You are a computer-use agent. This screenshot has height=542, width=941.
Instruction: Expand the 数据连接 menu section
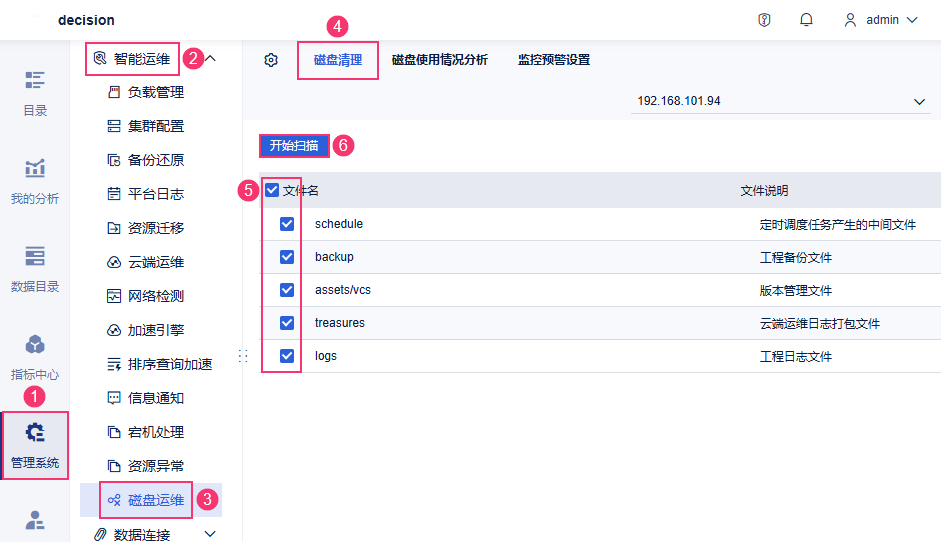pos(210,535)
